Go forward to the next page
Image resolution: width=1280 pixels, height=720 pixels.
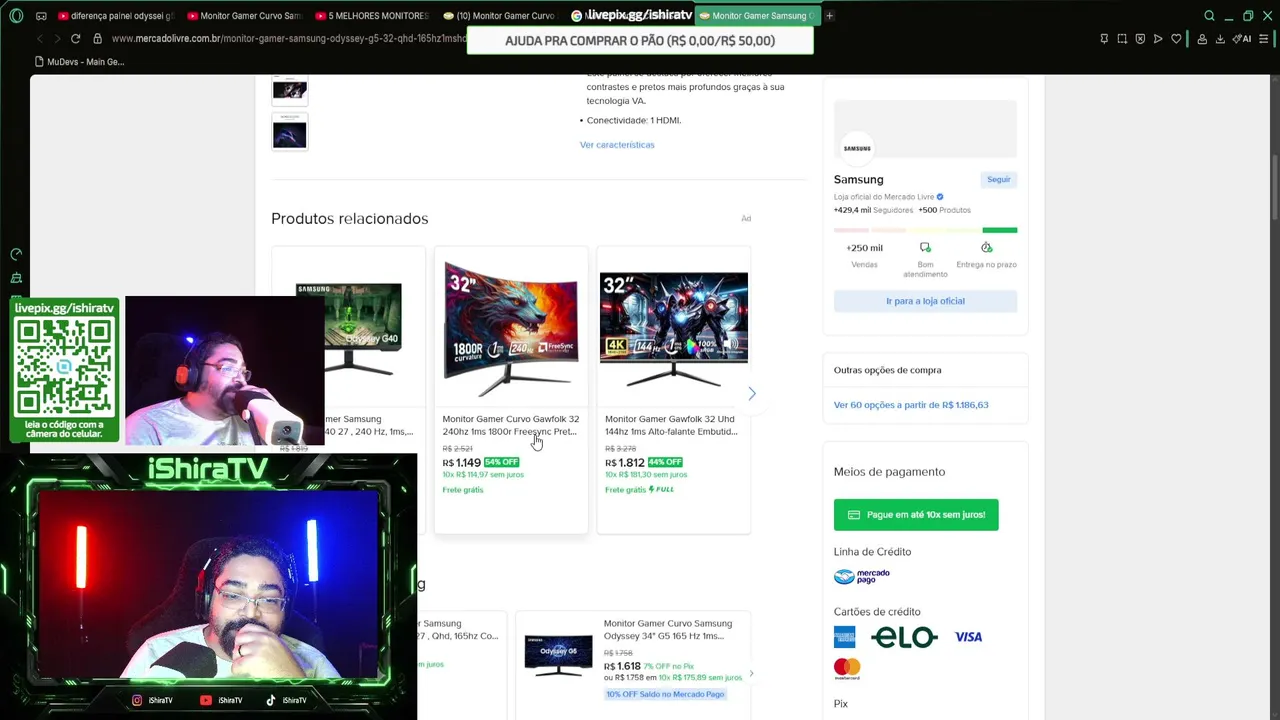point(56,39)
